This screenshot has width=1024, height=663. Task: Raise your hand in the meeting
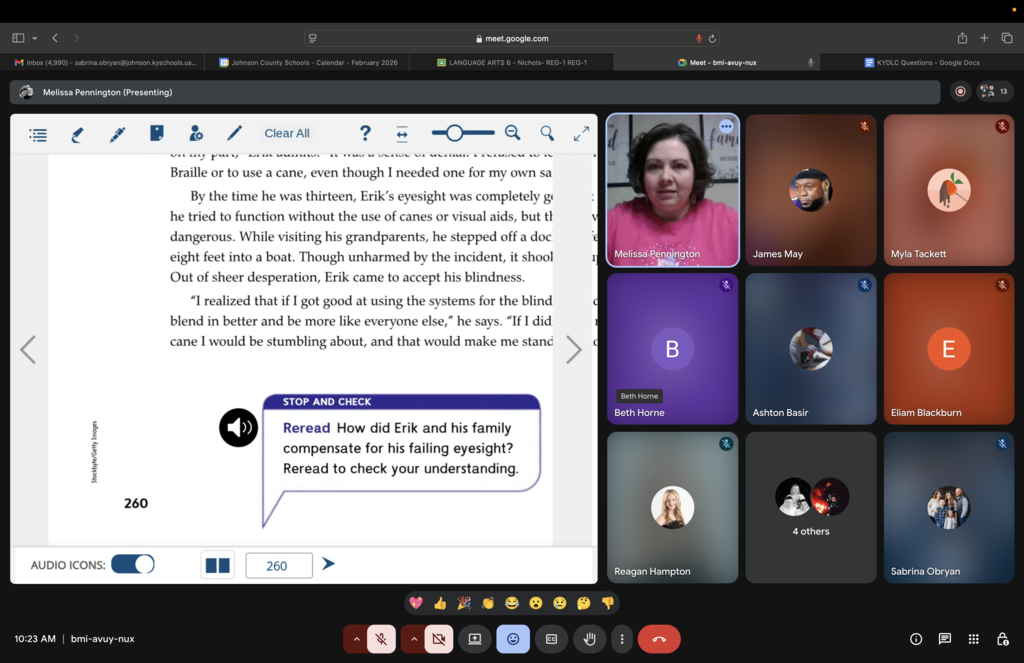coord(590,639)
